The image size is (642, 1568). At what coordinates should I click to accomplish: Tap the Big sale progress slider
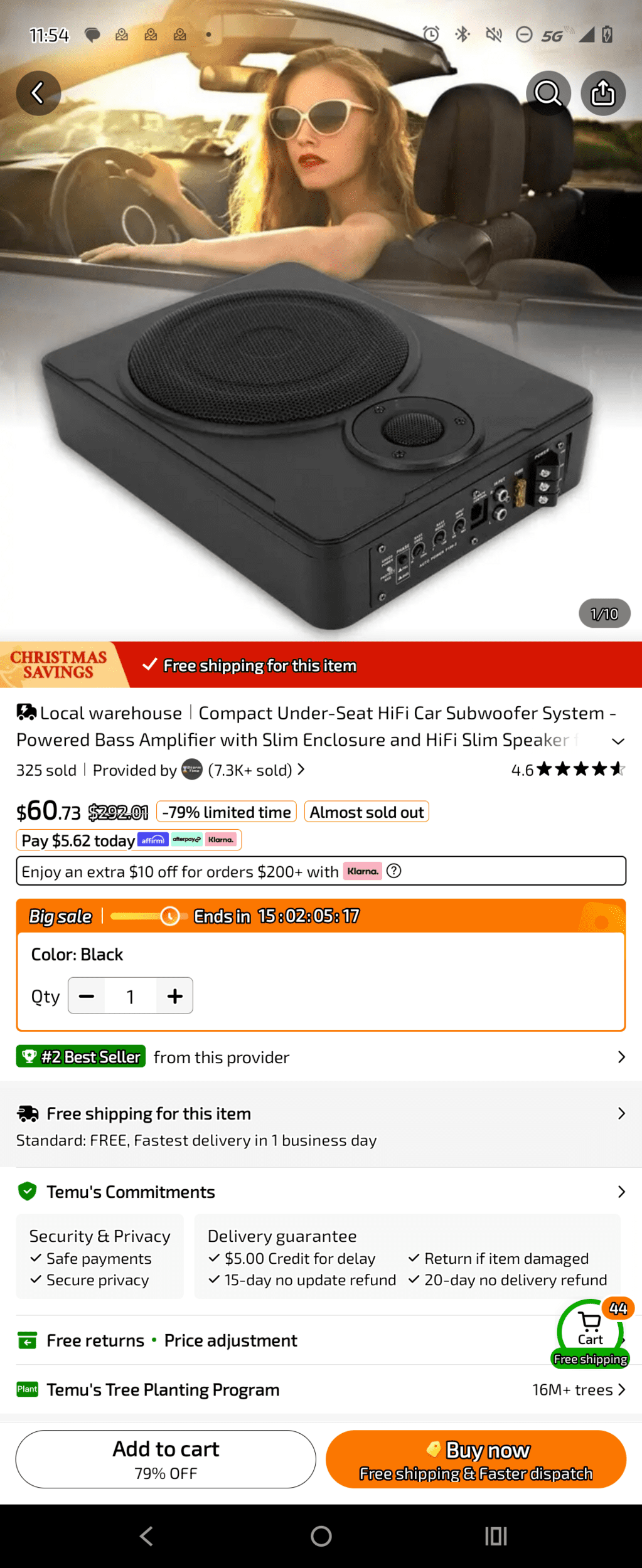[149, 916]
